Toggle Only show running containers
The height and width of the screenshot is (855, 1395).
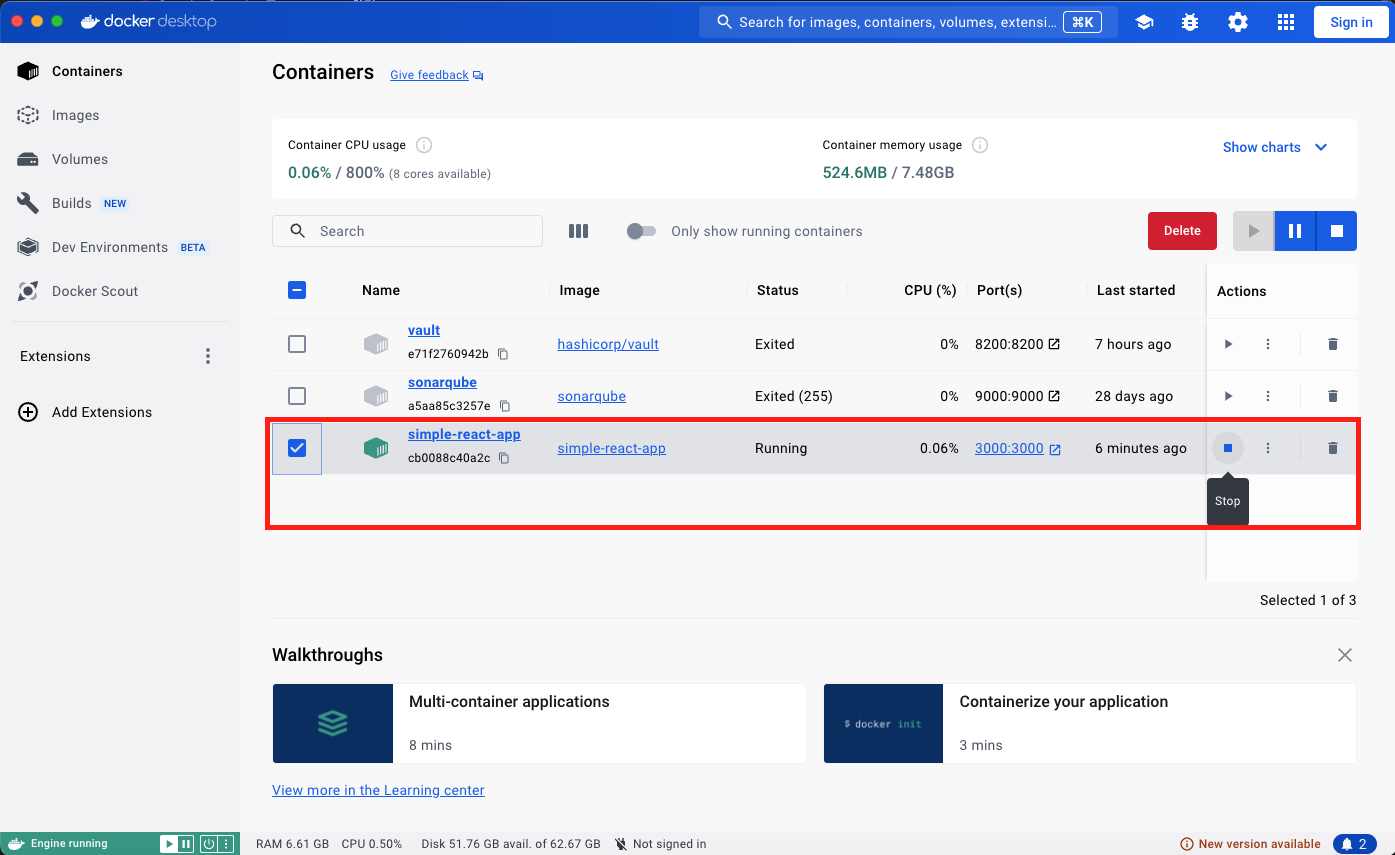(641, 231)
